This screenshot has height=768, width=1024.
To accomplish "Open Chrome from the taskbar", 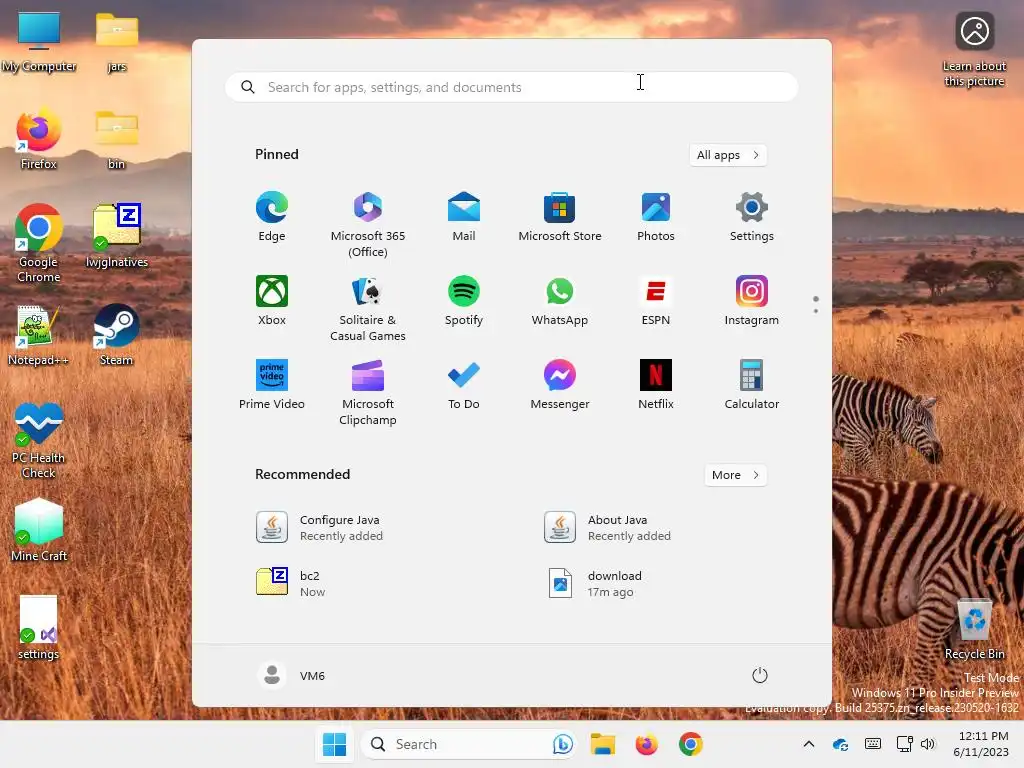I will click(690, 744).
